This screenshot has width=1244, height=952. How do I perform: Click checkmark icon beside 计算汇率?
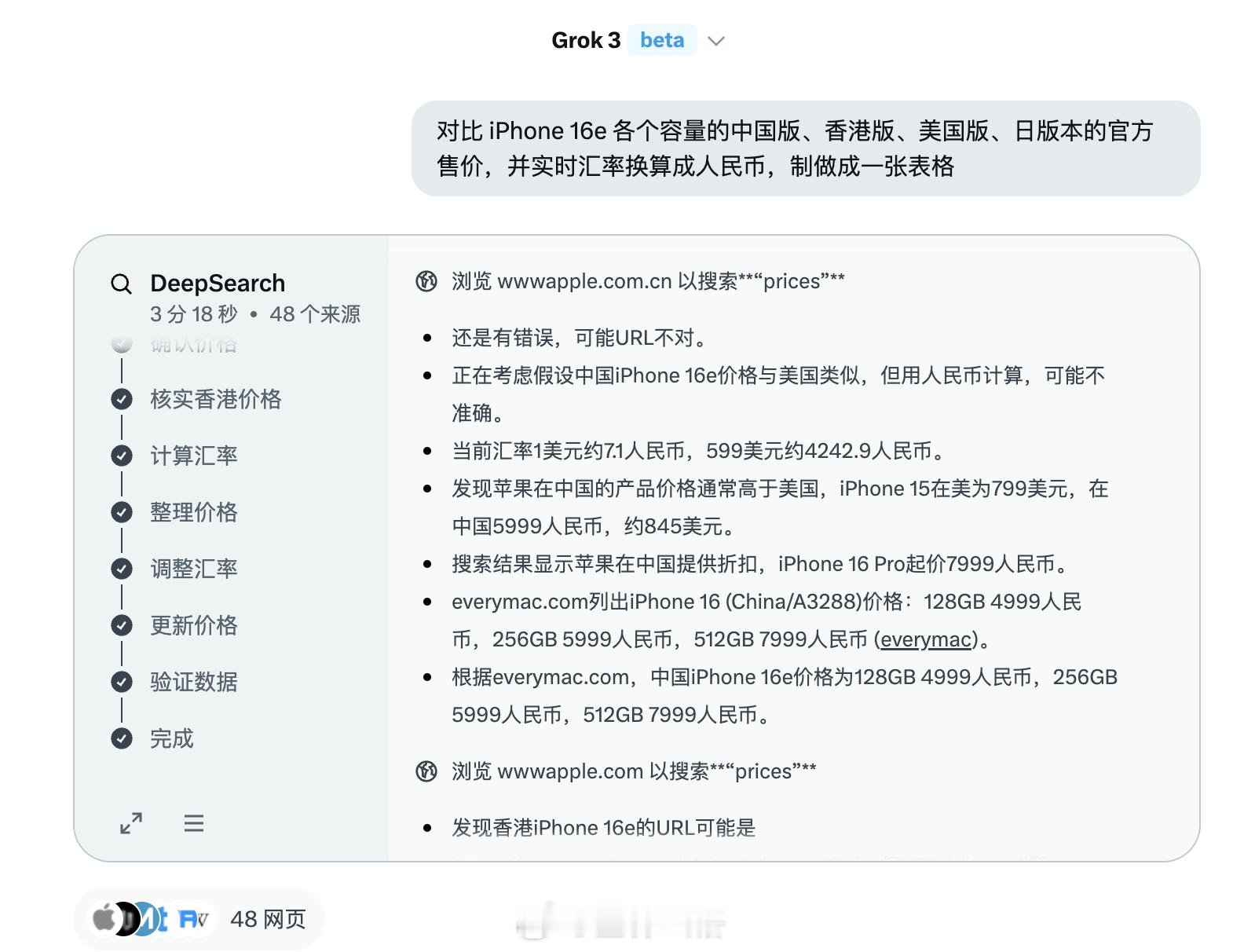pos(122,456)
